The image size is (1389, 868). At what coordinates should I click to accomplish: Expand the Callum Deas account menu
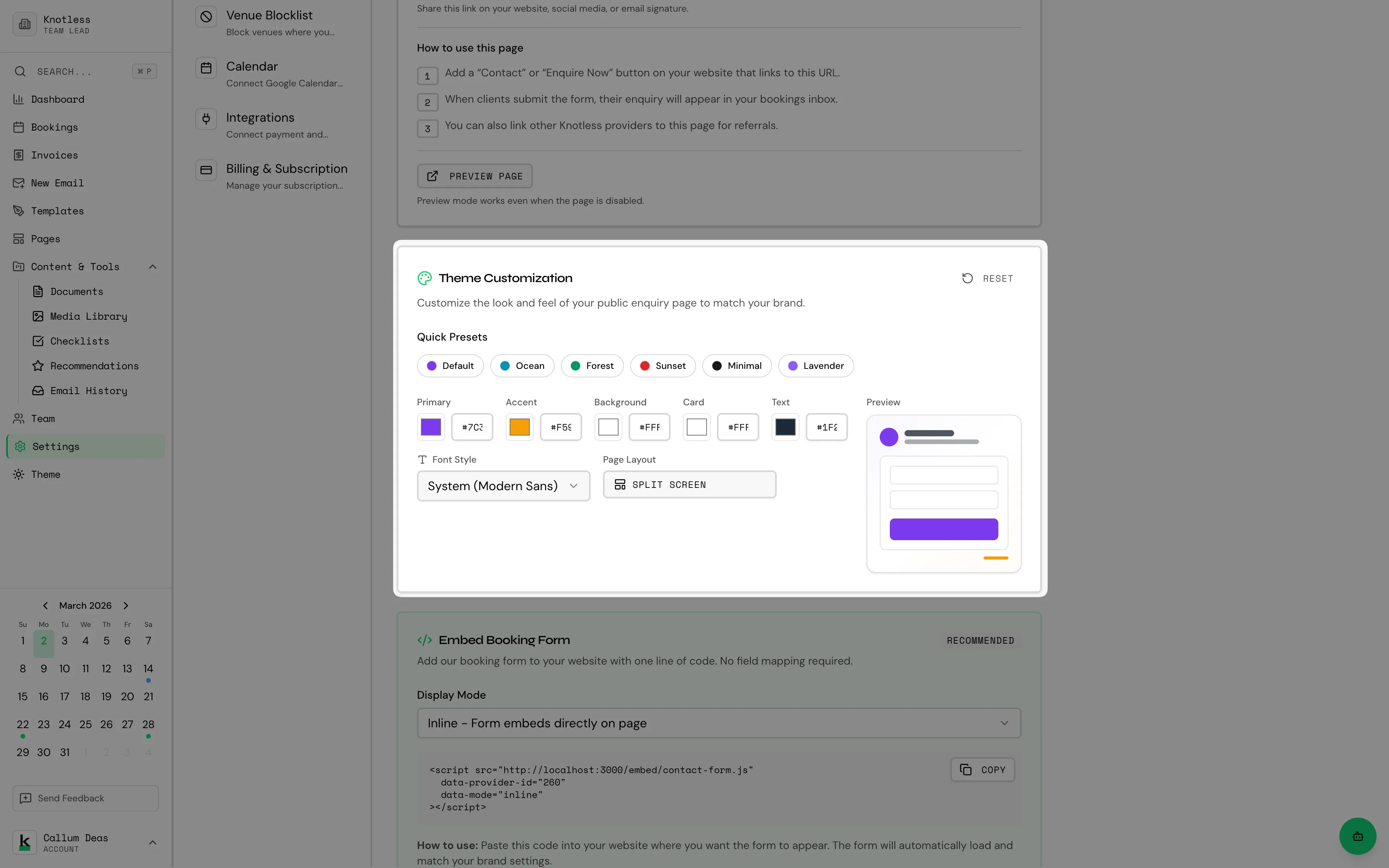click(x=152, y=842)
